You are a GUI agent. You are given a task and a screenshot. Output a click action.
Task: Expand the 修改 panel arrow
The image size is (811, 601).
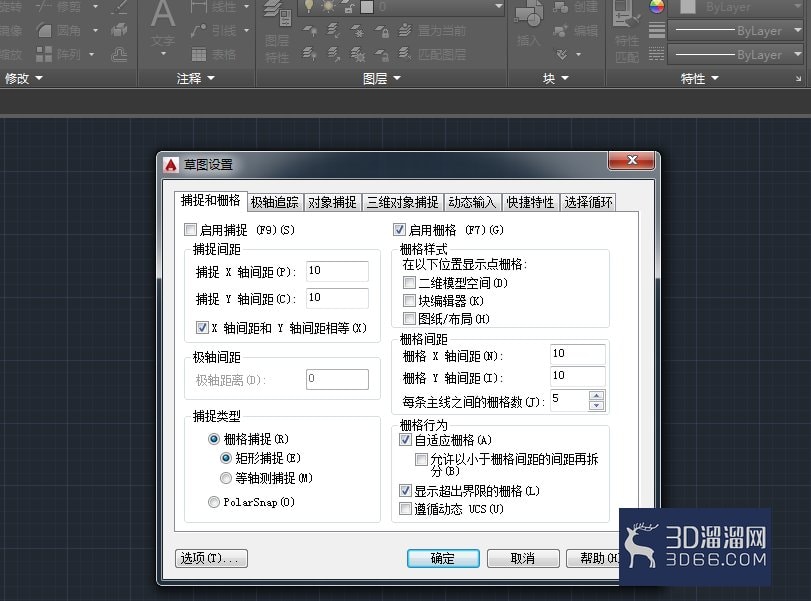[x=39, y=79]
